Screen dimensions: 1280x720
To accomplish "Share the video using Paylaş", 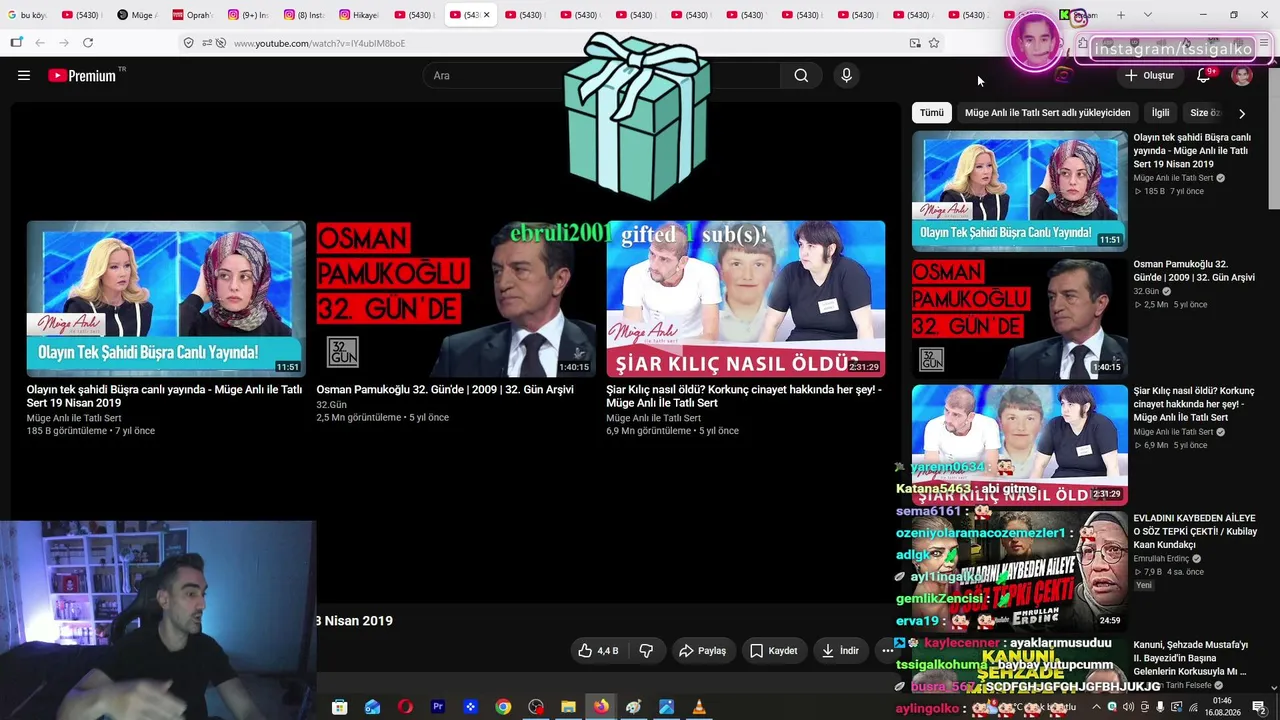I will 702,651.
